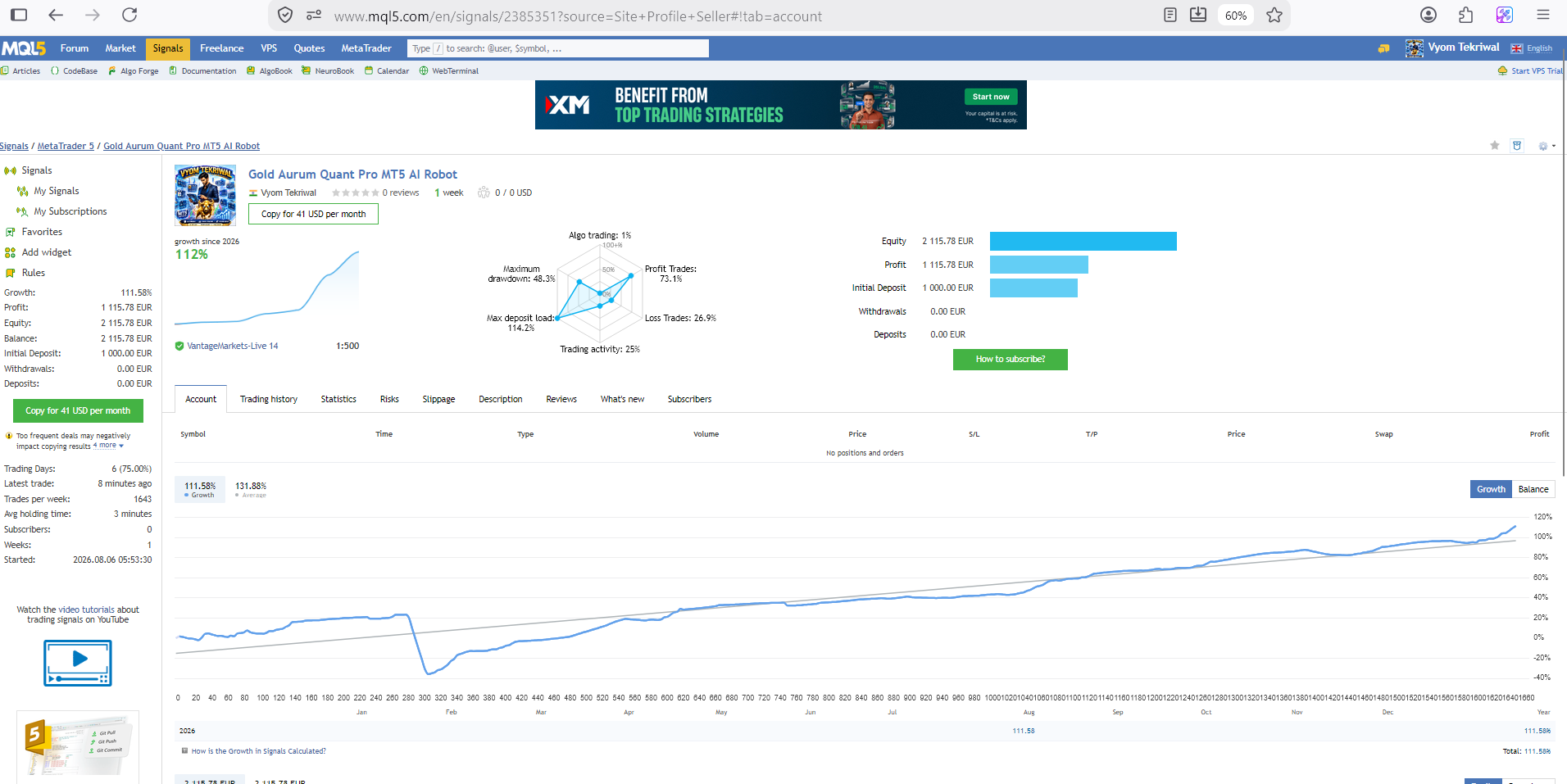Open the Market menu item

point(120,48)
